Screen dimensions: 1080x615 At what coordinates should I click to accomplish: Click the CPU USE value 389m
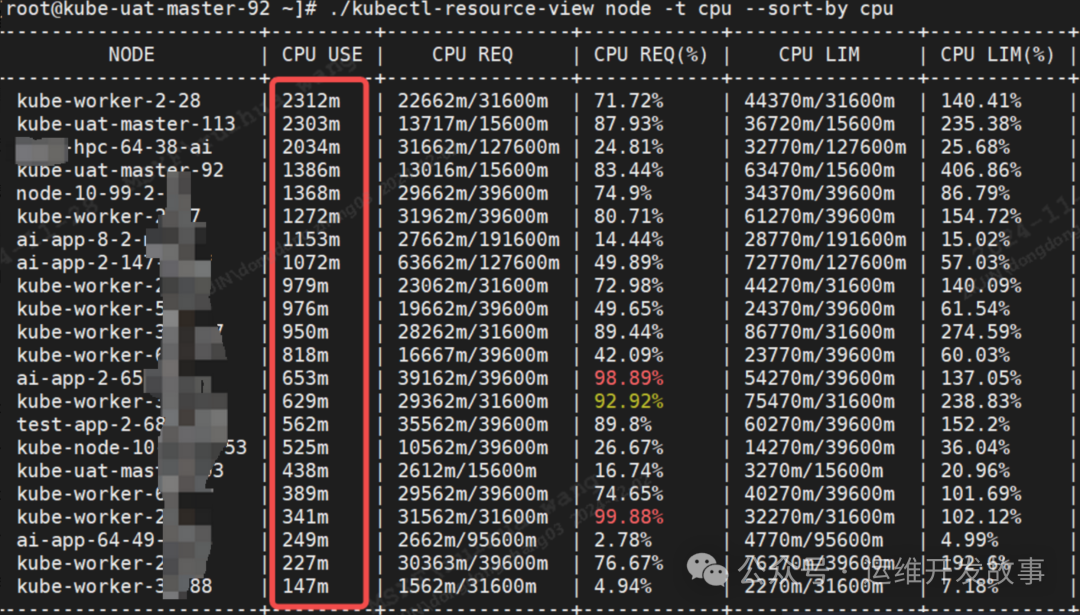(305, 494)
